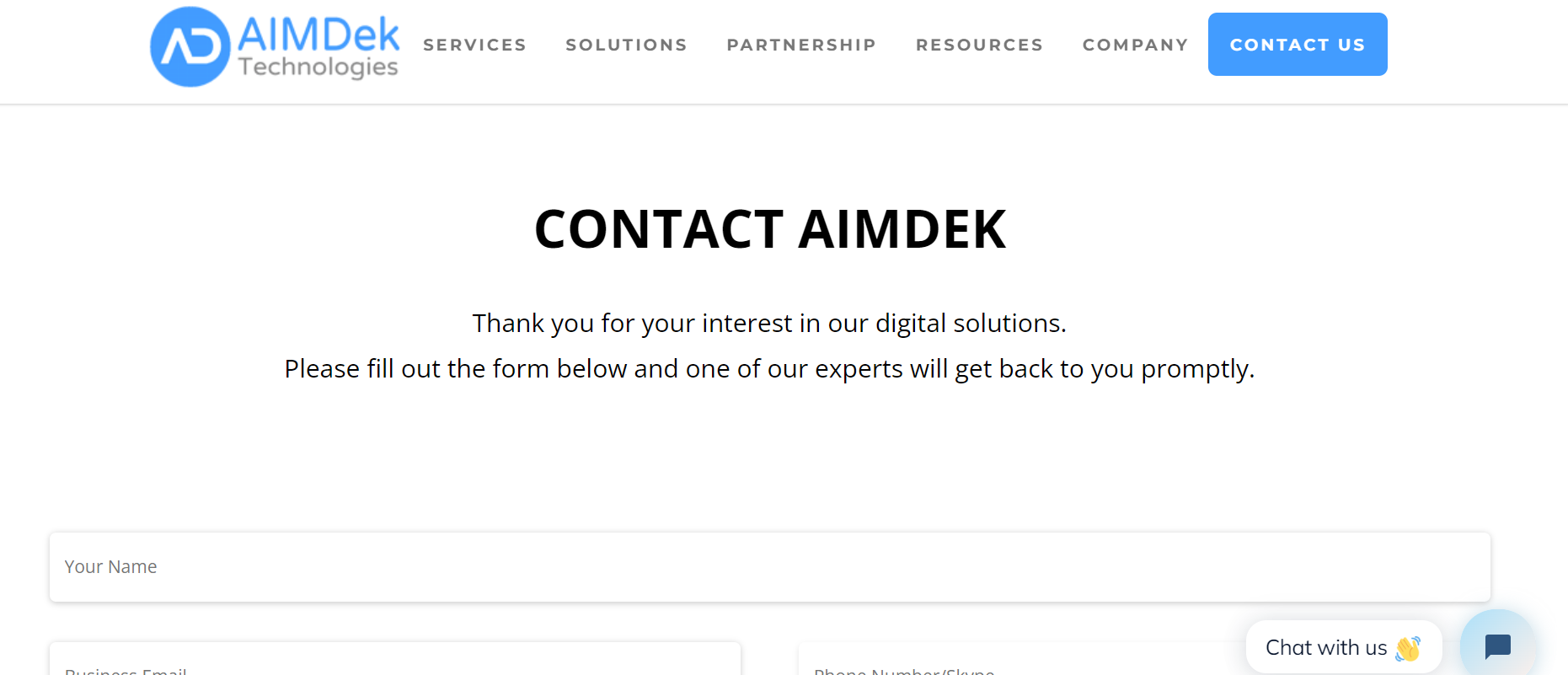Click the waving hand emoji
Image resolution: width=1568 pixels, height=675 pixels.
pyautogui.click(x=1408, y=648)
